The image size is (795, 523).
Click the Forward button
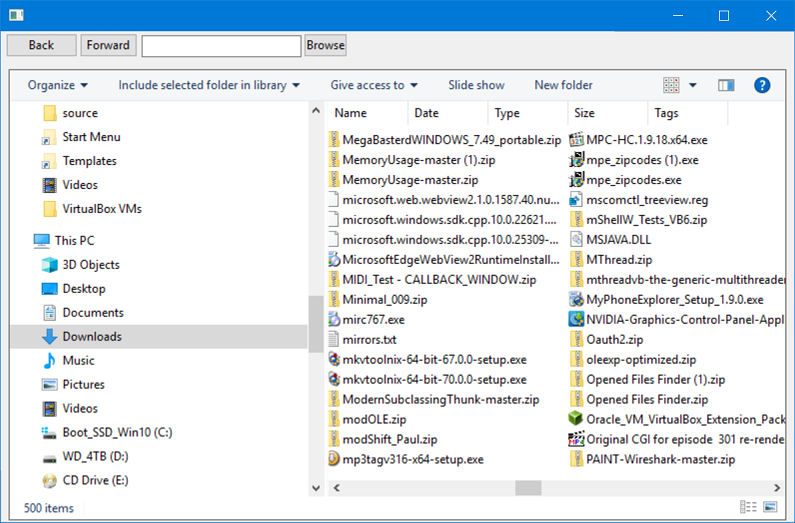[x=108, y=45]
